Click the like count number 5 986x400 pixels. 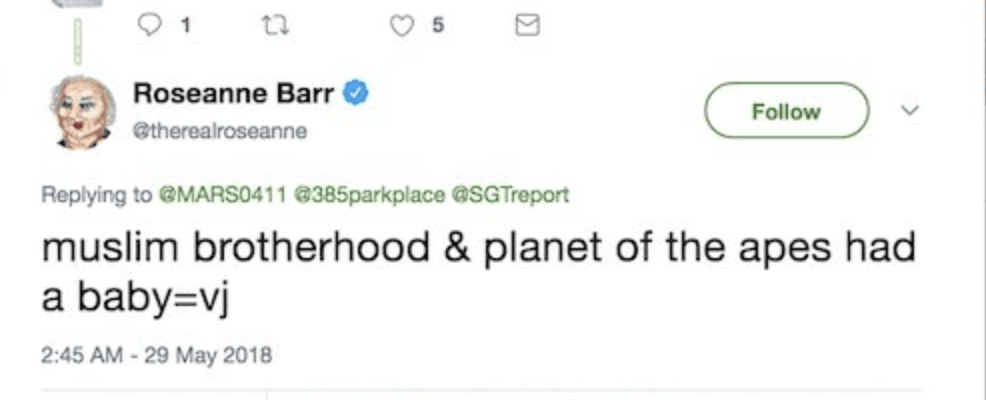tap(438, 27)
